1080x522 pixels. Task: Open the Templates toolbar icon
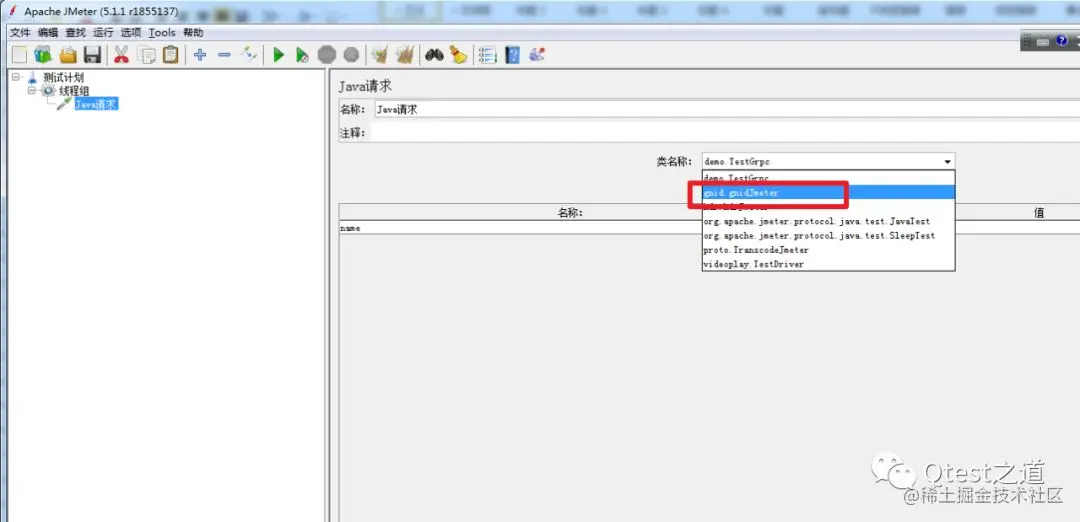click(x=43, y=54)
